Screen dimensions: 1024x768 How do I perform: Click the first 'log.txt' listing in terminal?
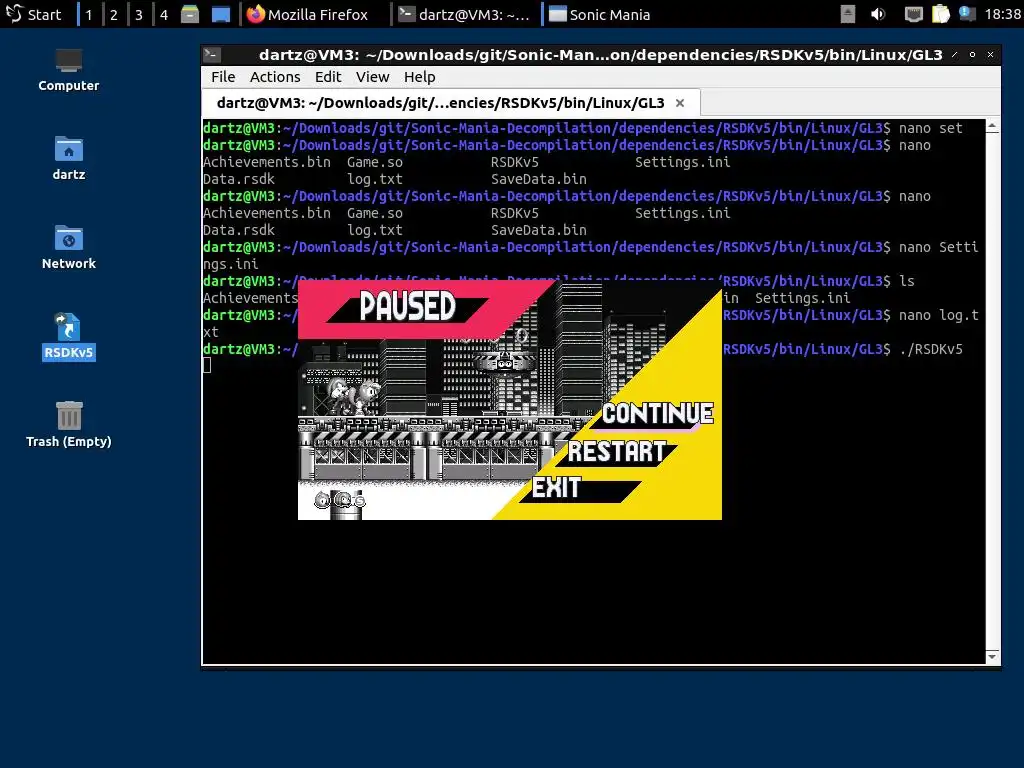coord(375,179)
